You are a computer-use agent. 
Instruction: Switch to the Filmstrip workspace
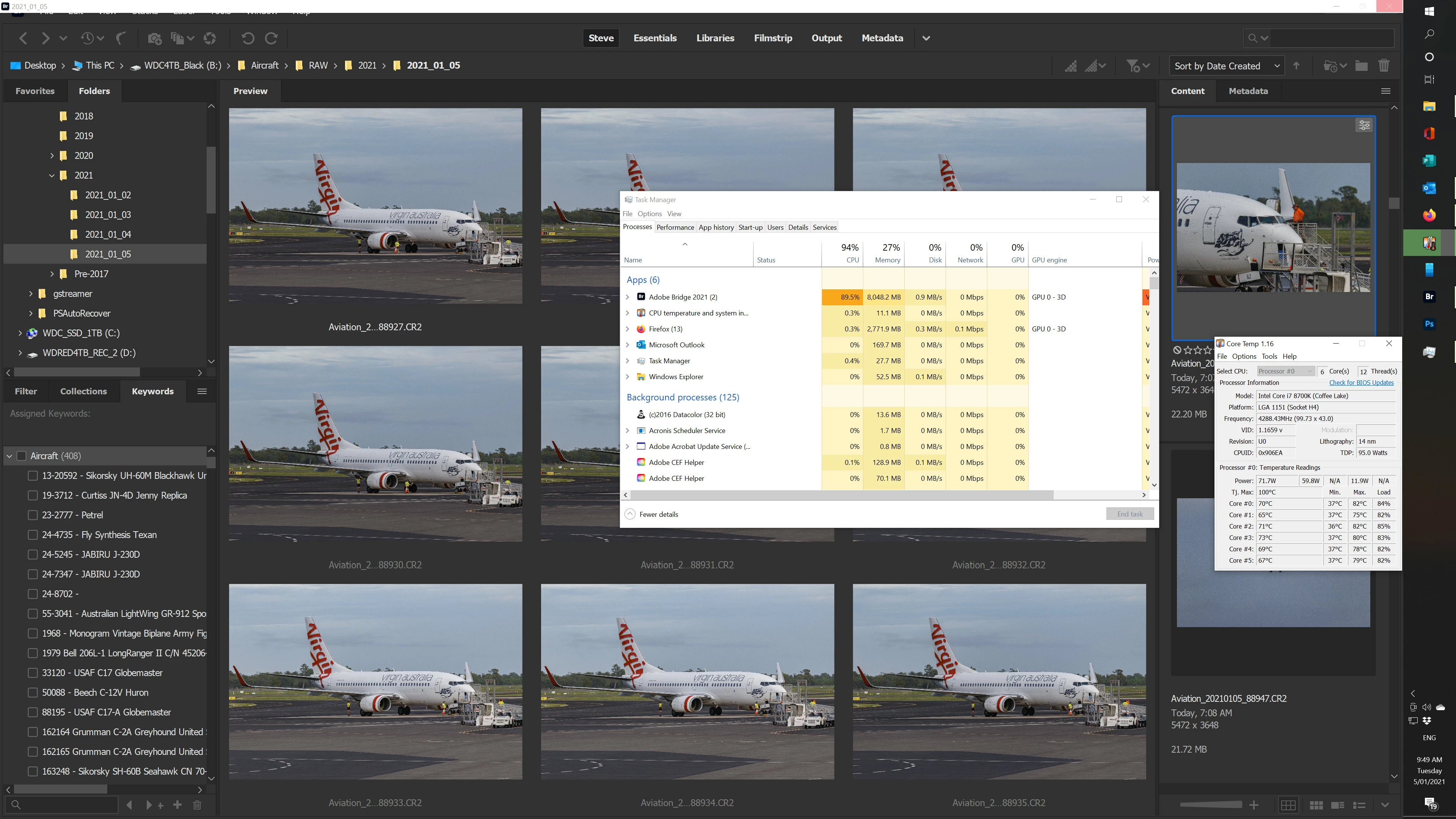[773, 38]
